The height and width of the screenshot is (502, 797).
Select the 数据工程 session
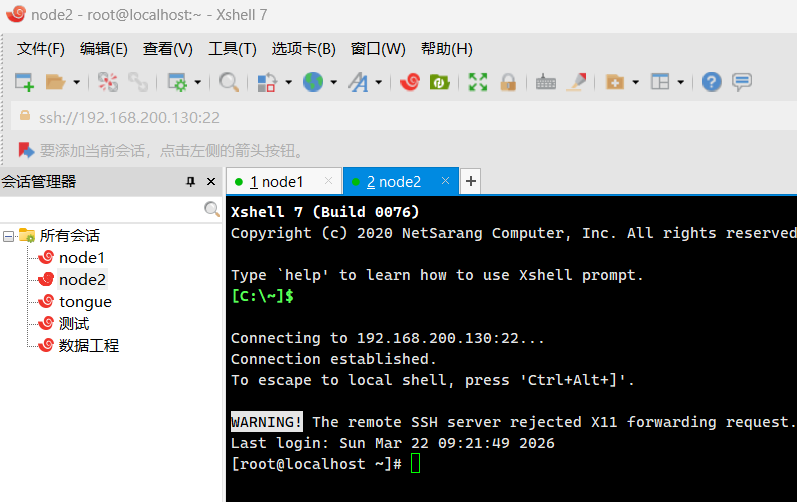89,346
